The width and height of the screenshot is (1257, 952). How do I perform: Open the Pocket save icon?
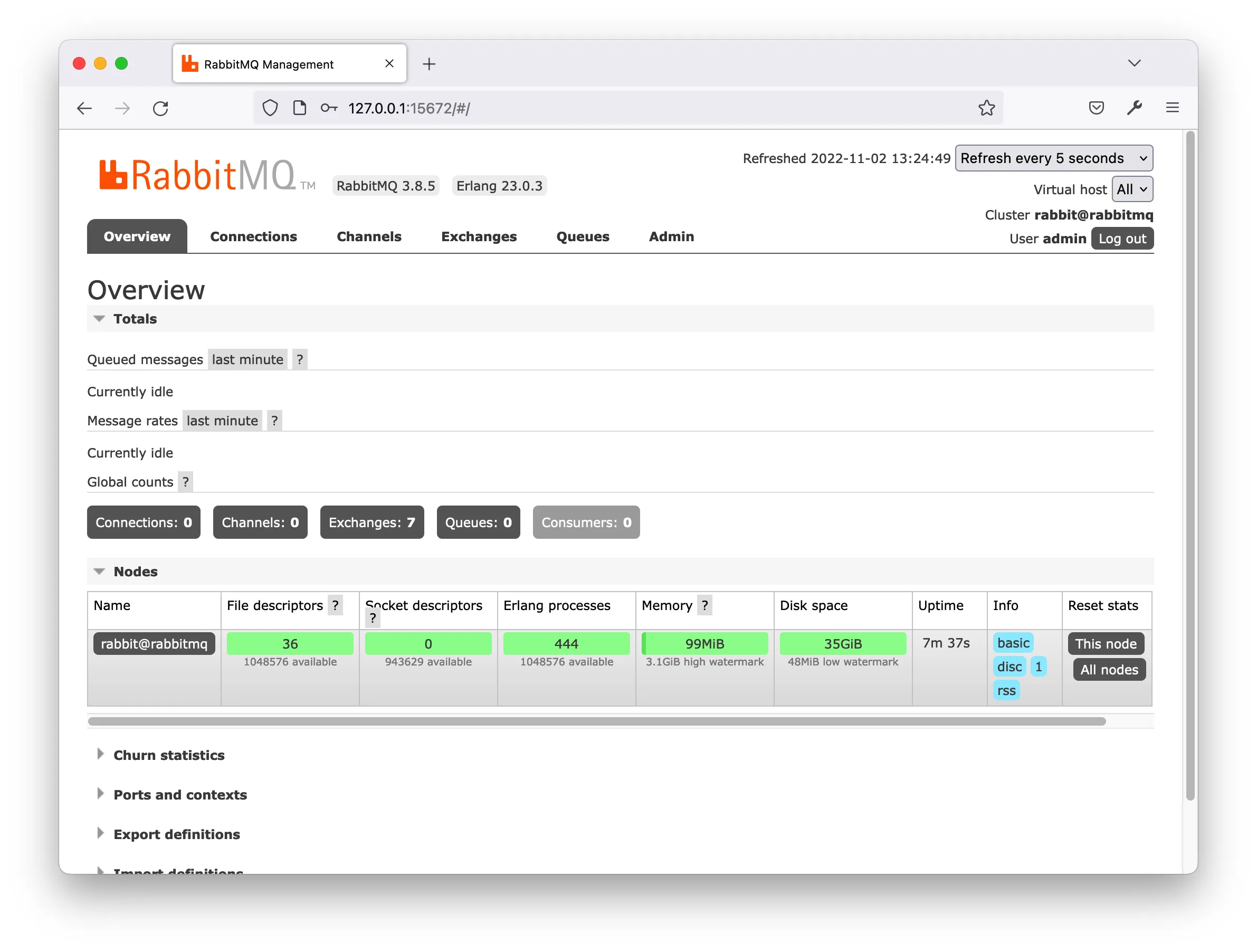pos(1096,108)
